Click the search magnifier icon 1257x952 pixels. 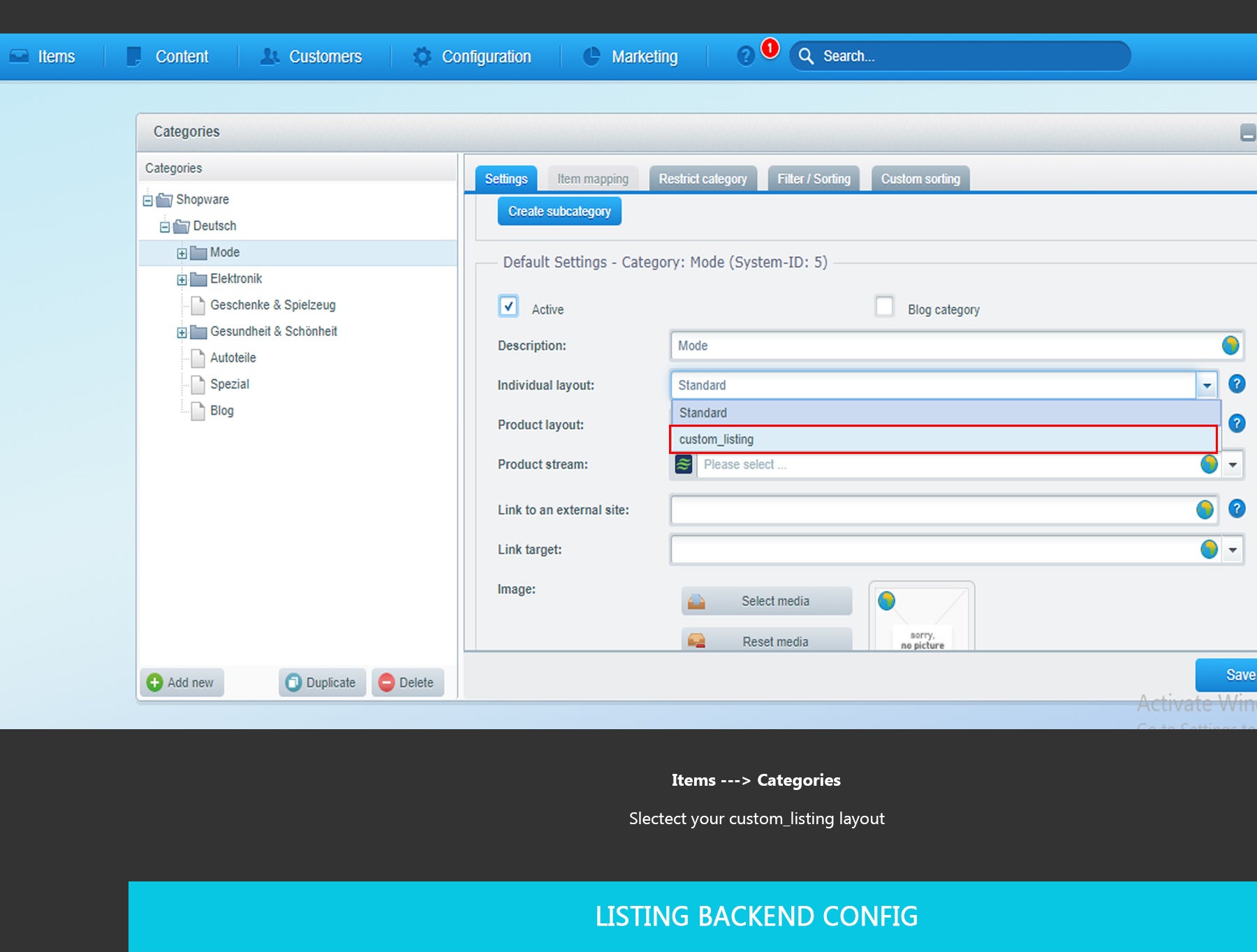point(806,56)
